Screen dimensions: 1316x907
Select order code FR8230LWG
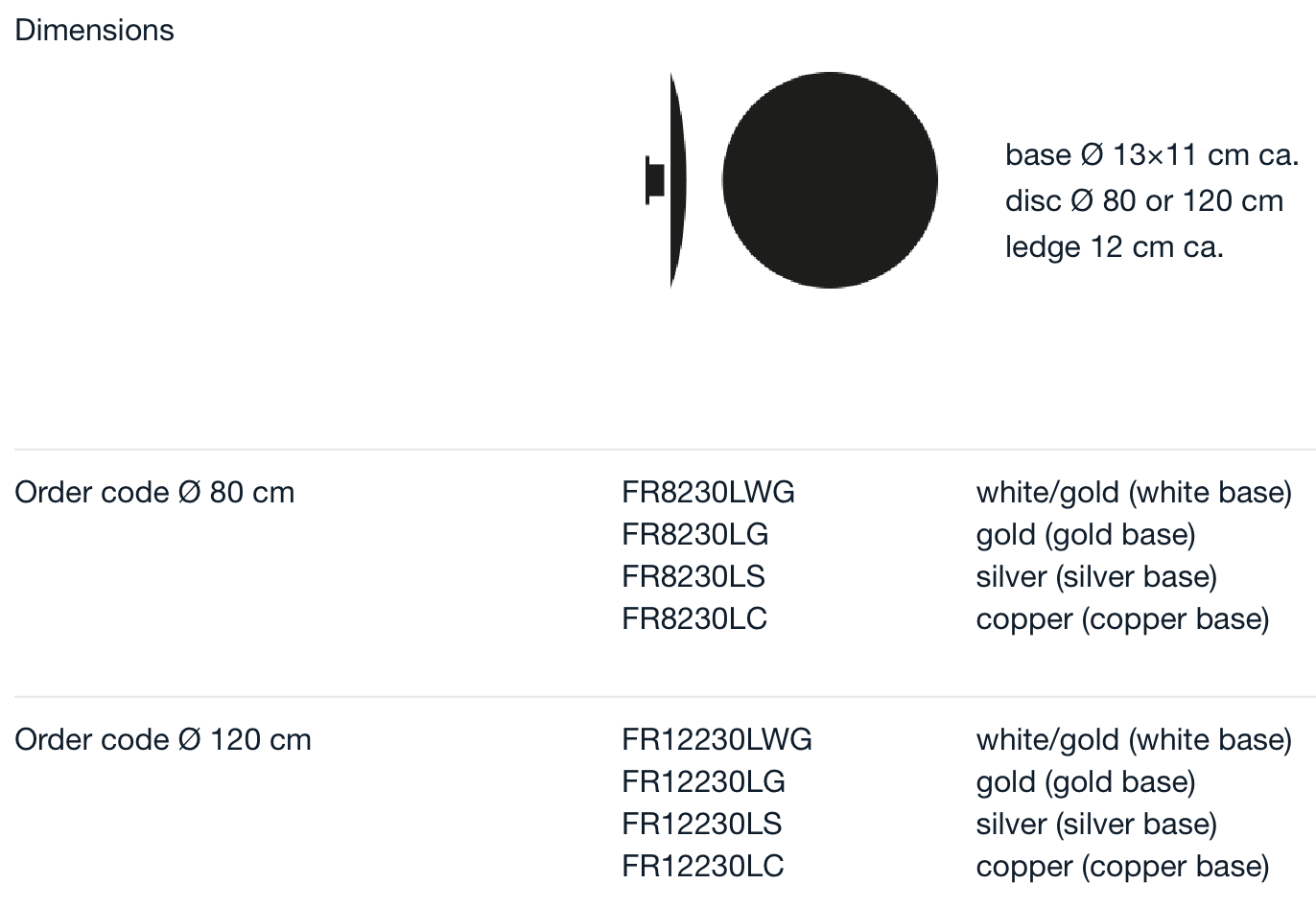click(x=708, y=492)
